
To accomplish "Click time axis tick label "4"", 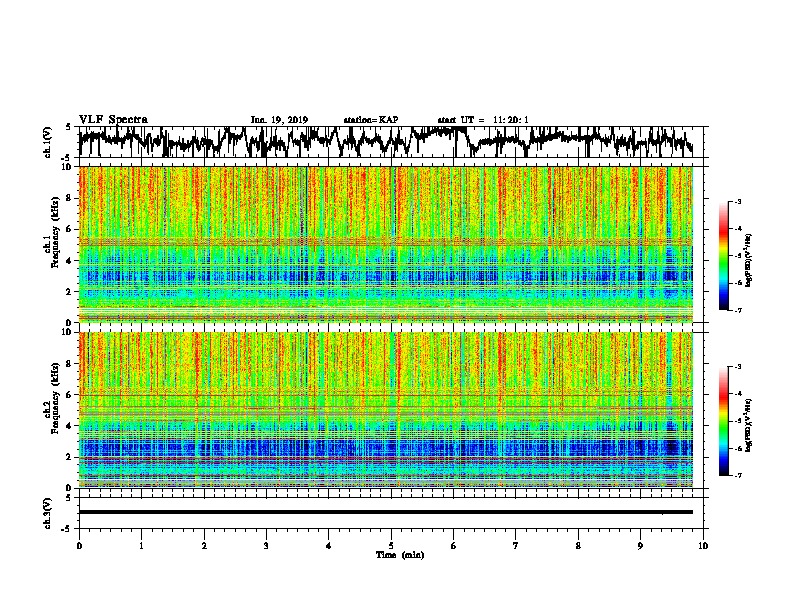I will [329, 546].
